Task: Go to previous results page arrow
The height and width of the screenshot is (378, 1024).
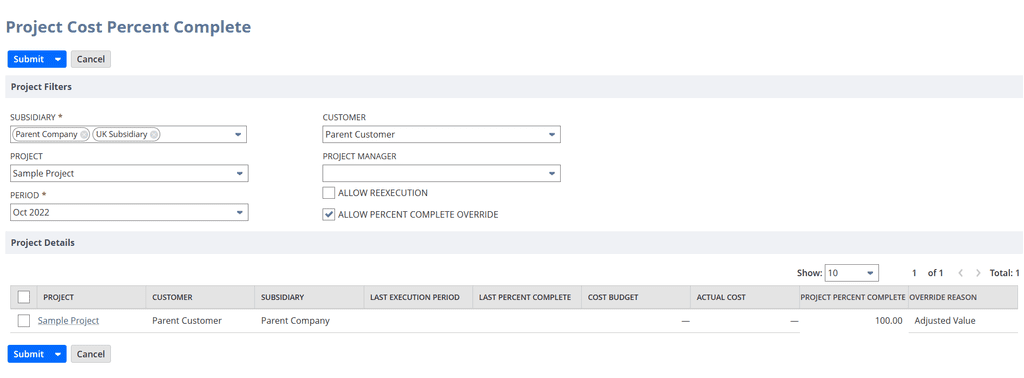Action: tap(961, 273)
